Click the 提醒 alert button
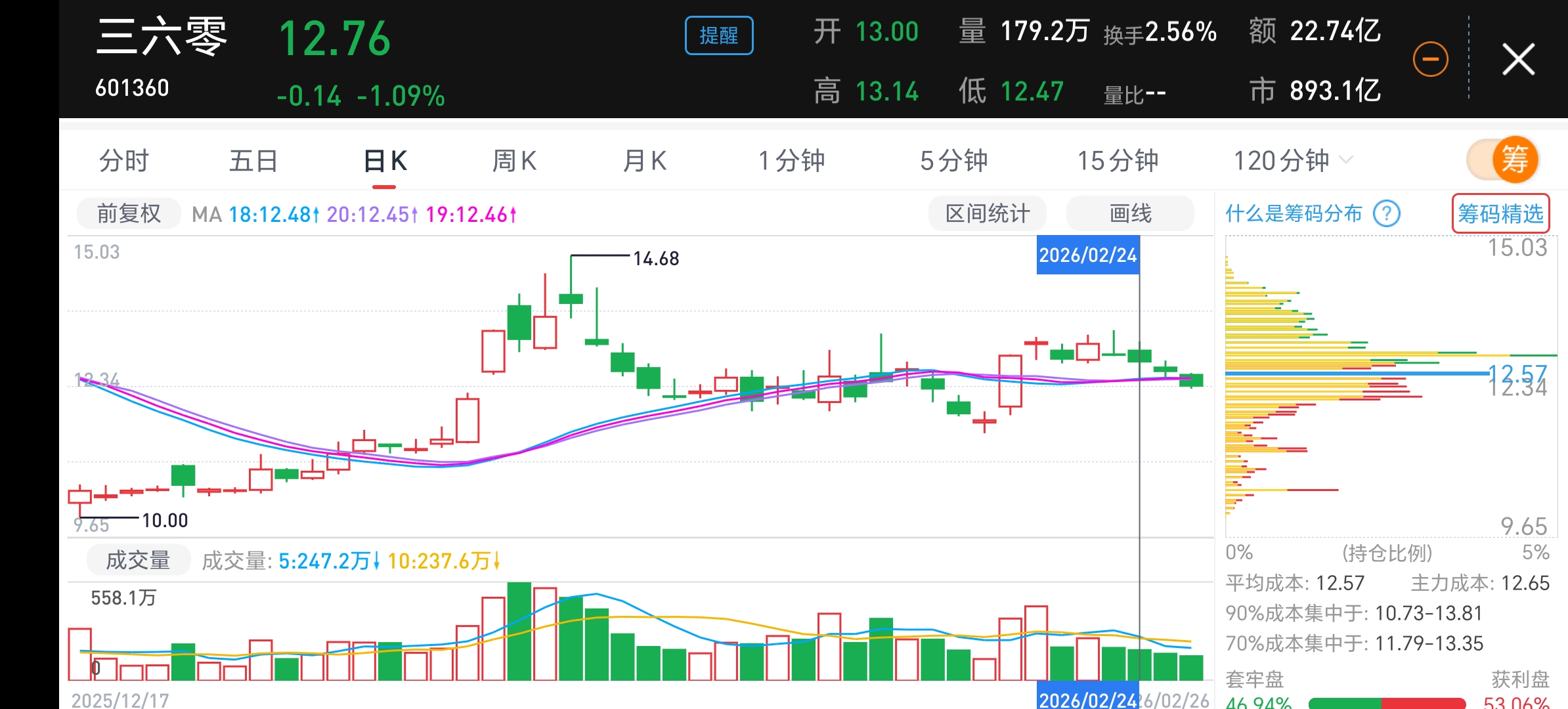The image size is (1568, 709). point(719,35)
